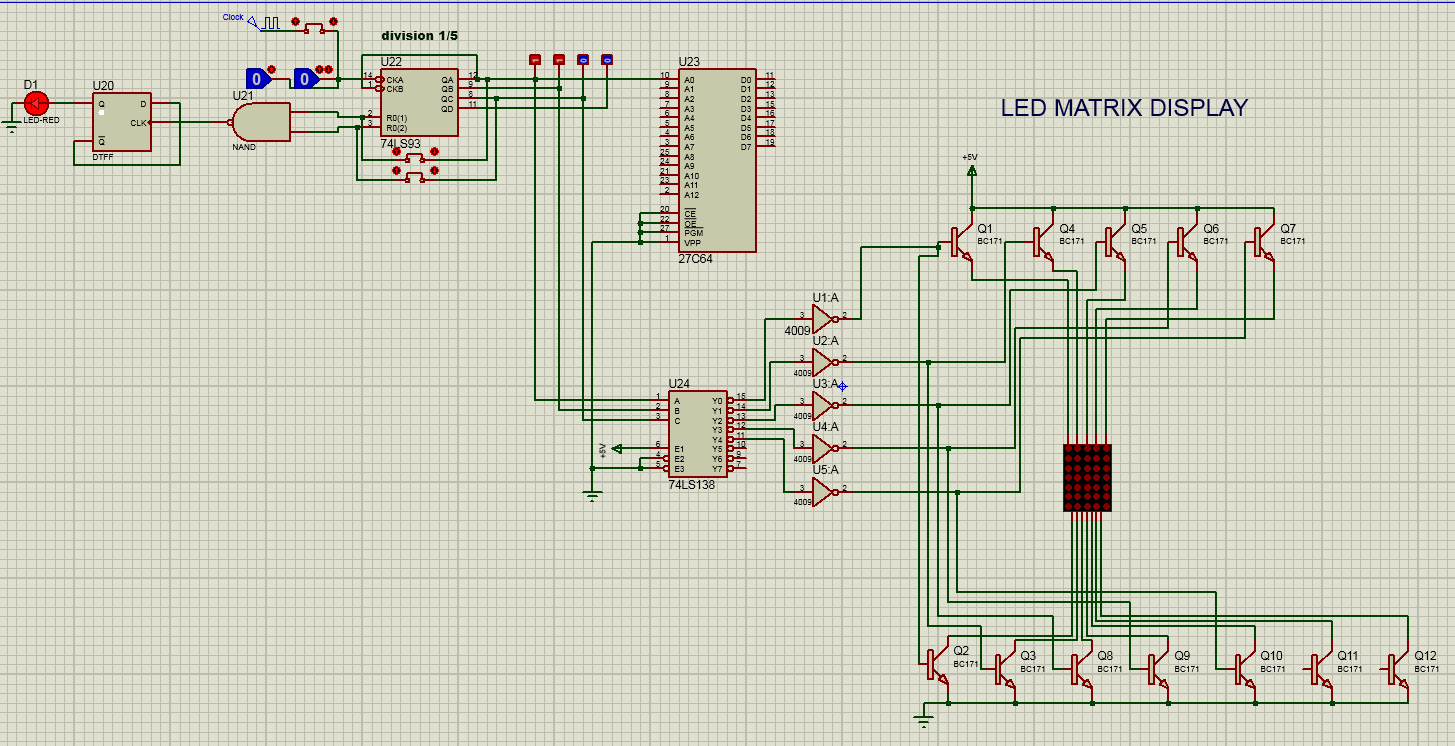The width and height of the screenshot is (1455, 746).
Task: Click the 'DTFF' part label
Action: [103, 156]
